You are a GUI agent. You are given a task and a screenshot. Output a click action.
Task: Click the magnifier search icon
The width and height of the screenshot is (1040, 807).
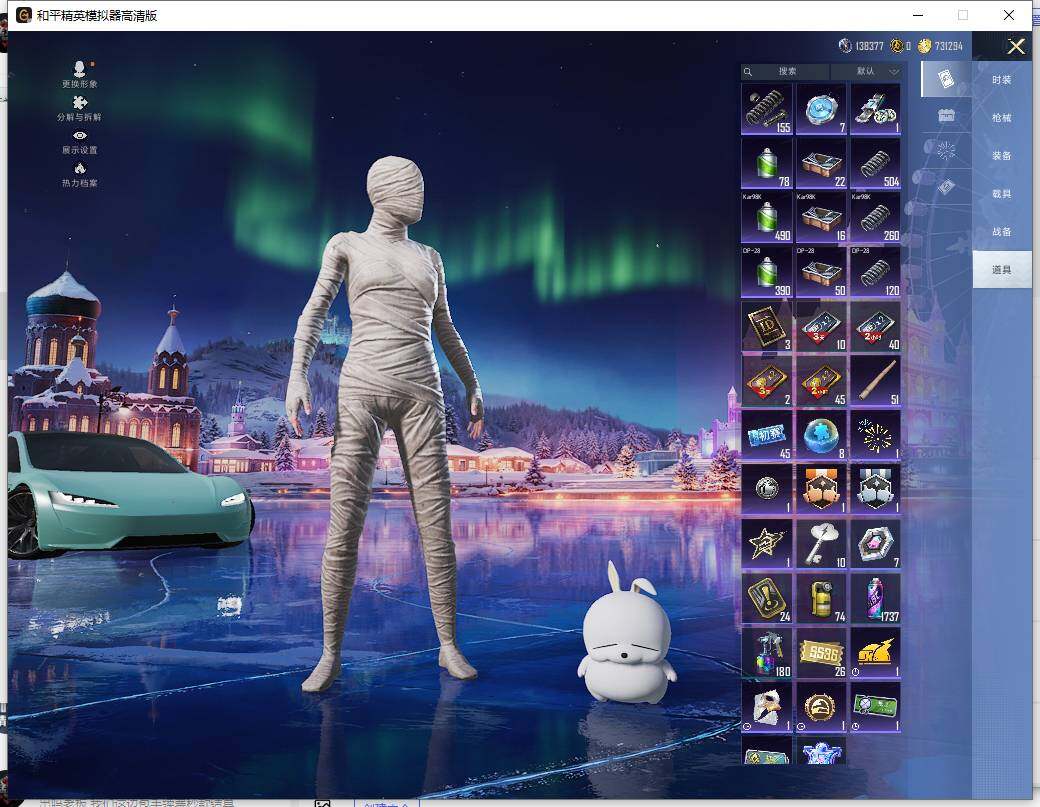[748, 72]
